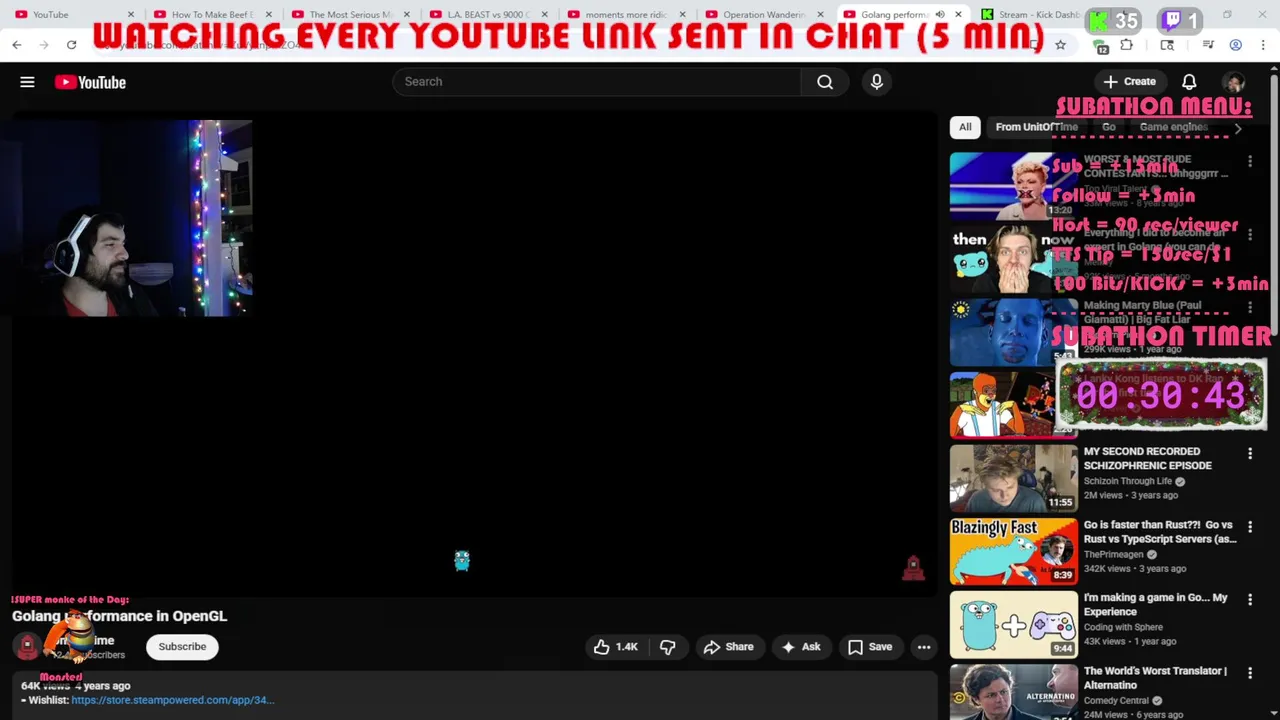Open options for making a game in Go video
The height and width of the screenshot is (720, 1280).
pyautogui.click(x=1250, y=600)
